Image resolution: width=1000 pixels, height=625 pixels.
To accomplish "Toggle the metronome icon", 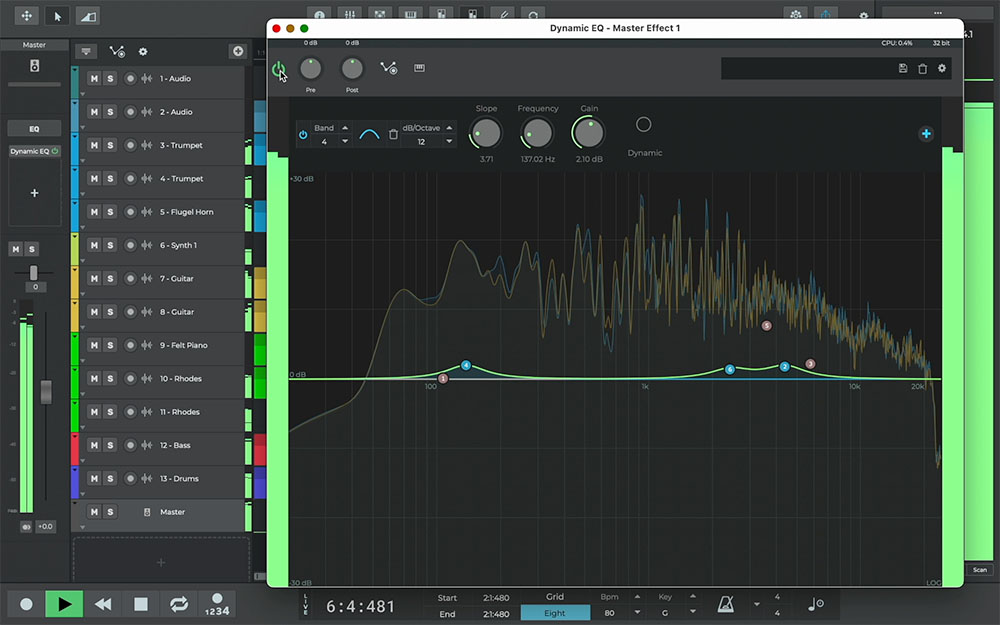I will (x=727, y=604).
